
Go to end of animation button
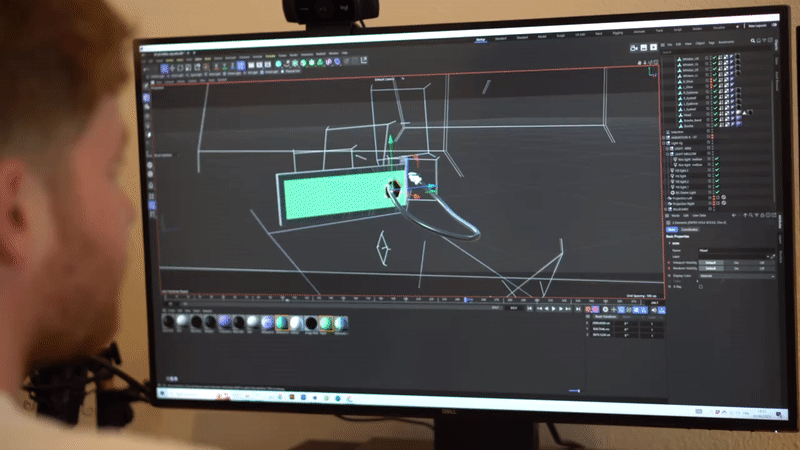578,309
